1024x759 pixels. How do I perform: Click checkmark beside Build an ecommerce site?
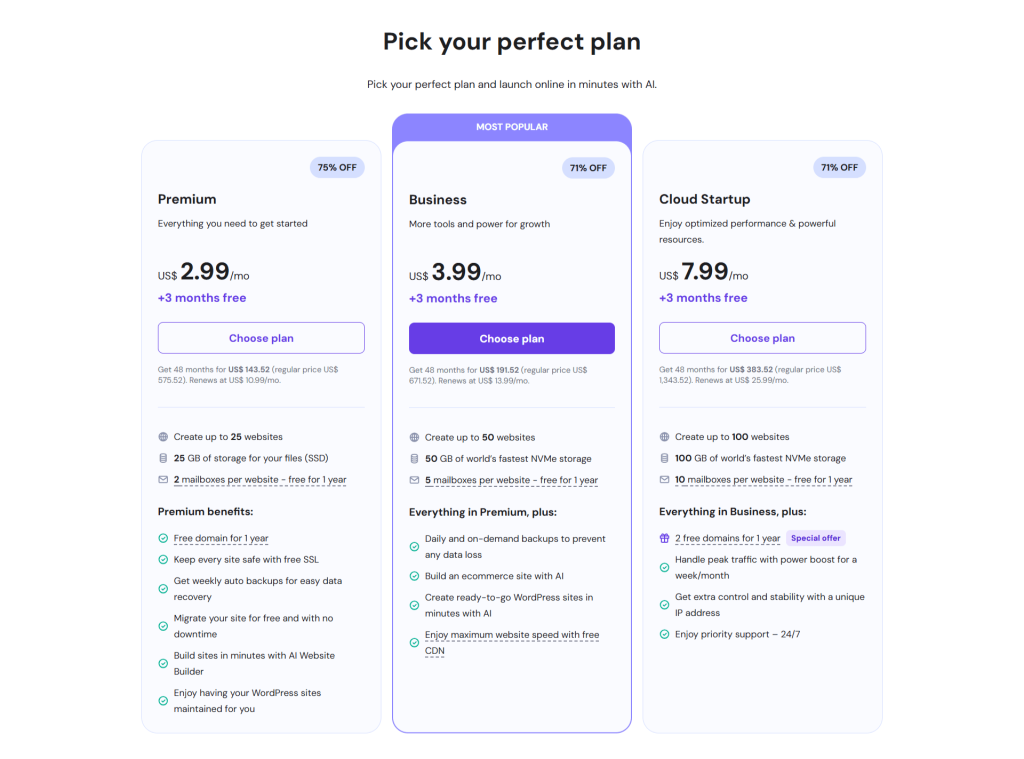click(x=414, y=576)
